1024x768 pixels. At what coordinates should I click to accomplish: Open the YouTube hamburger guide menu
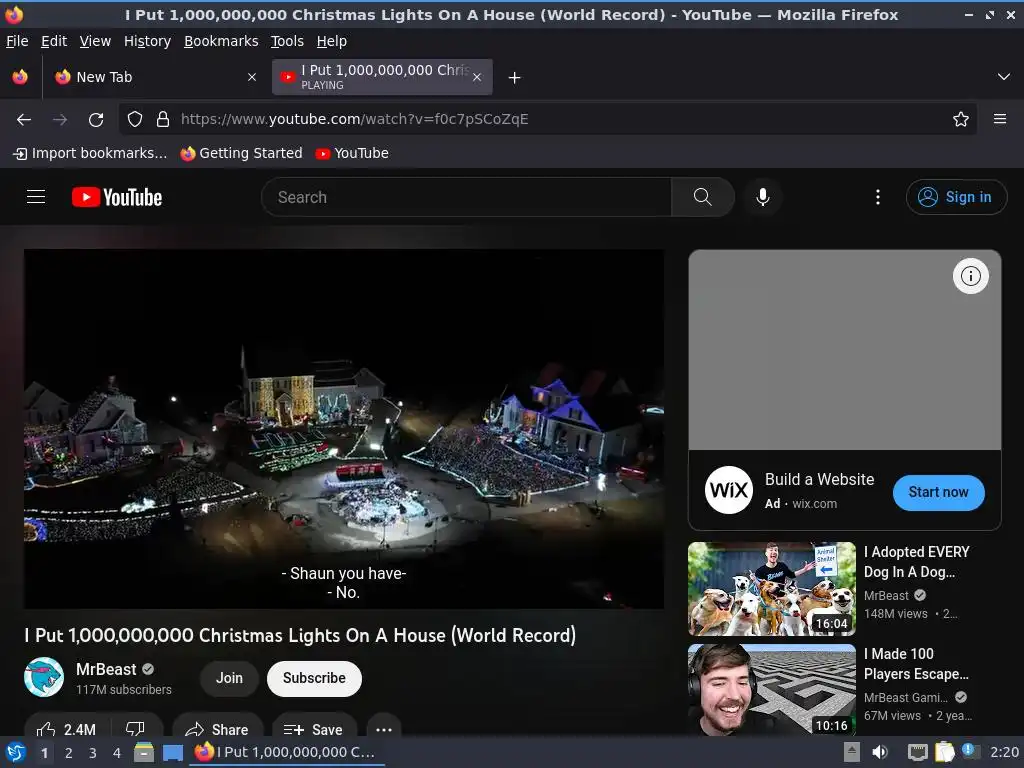click(36, 197)
